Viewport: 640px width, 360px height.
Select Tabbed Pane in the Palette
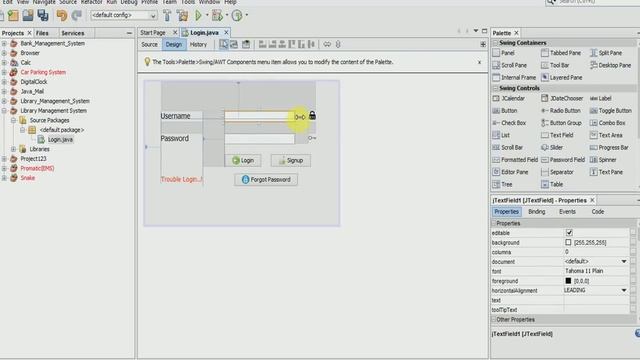click(561, 53)
